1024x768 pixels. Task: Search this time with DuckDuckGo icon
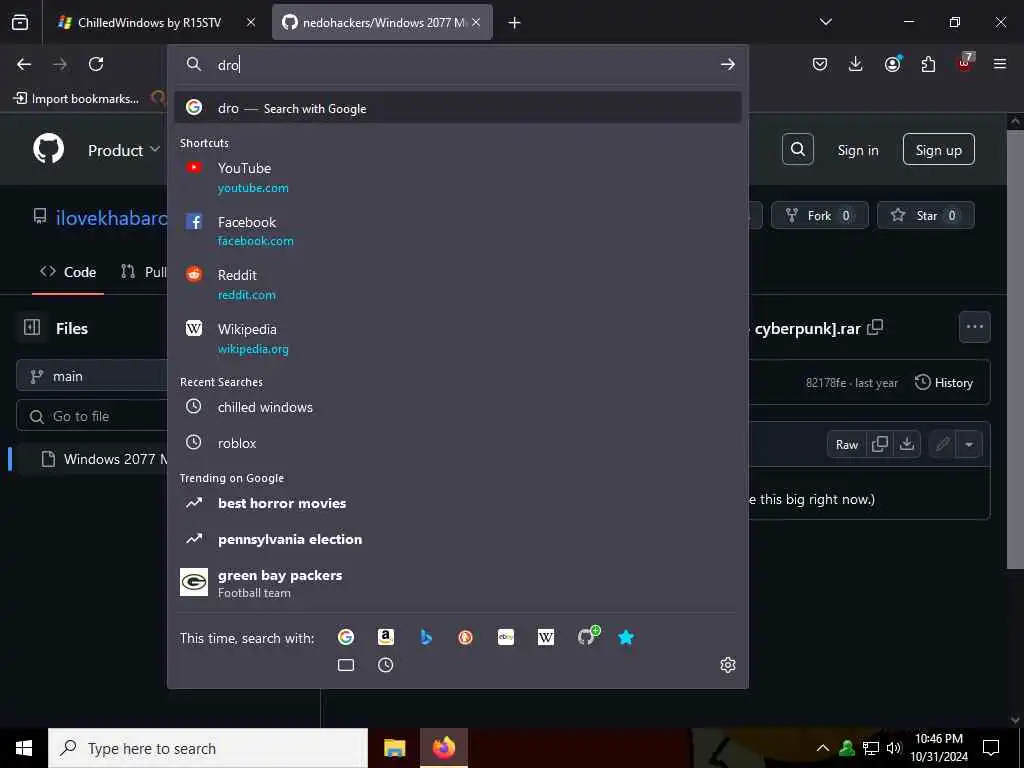pos(466,637)
